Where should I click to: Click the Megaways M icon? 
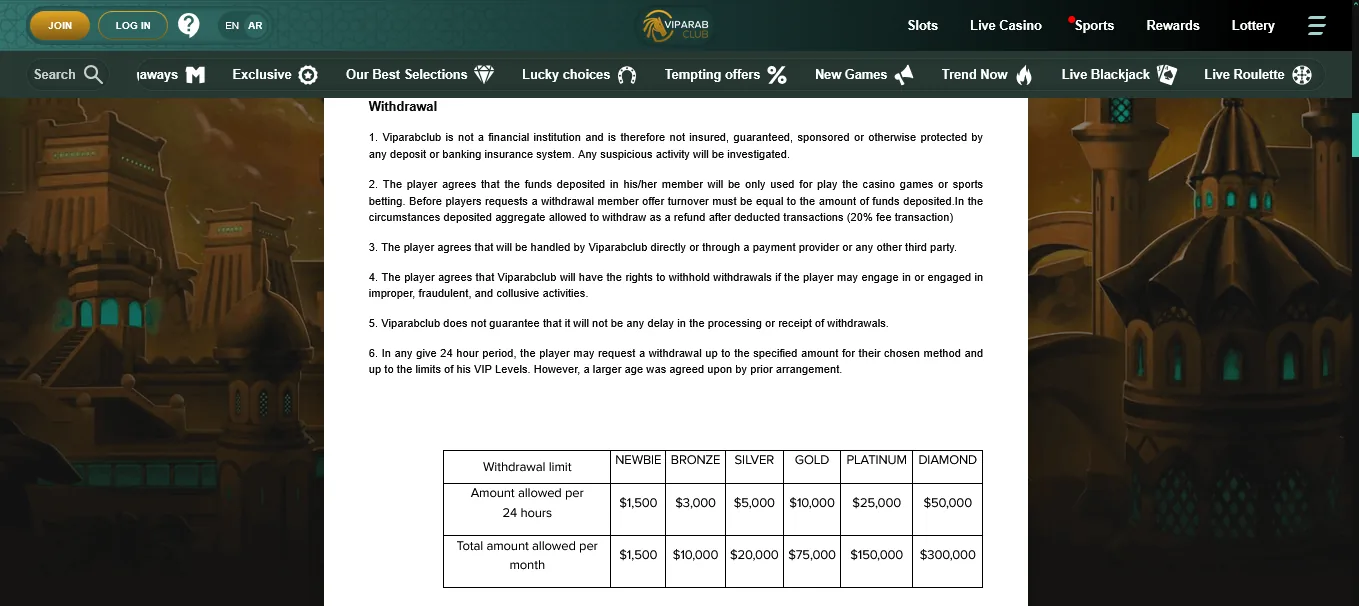(x=196, y=75)
